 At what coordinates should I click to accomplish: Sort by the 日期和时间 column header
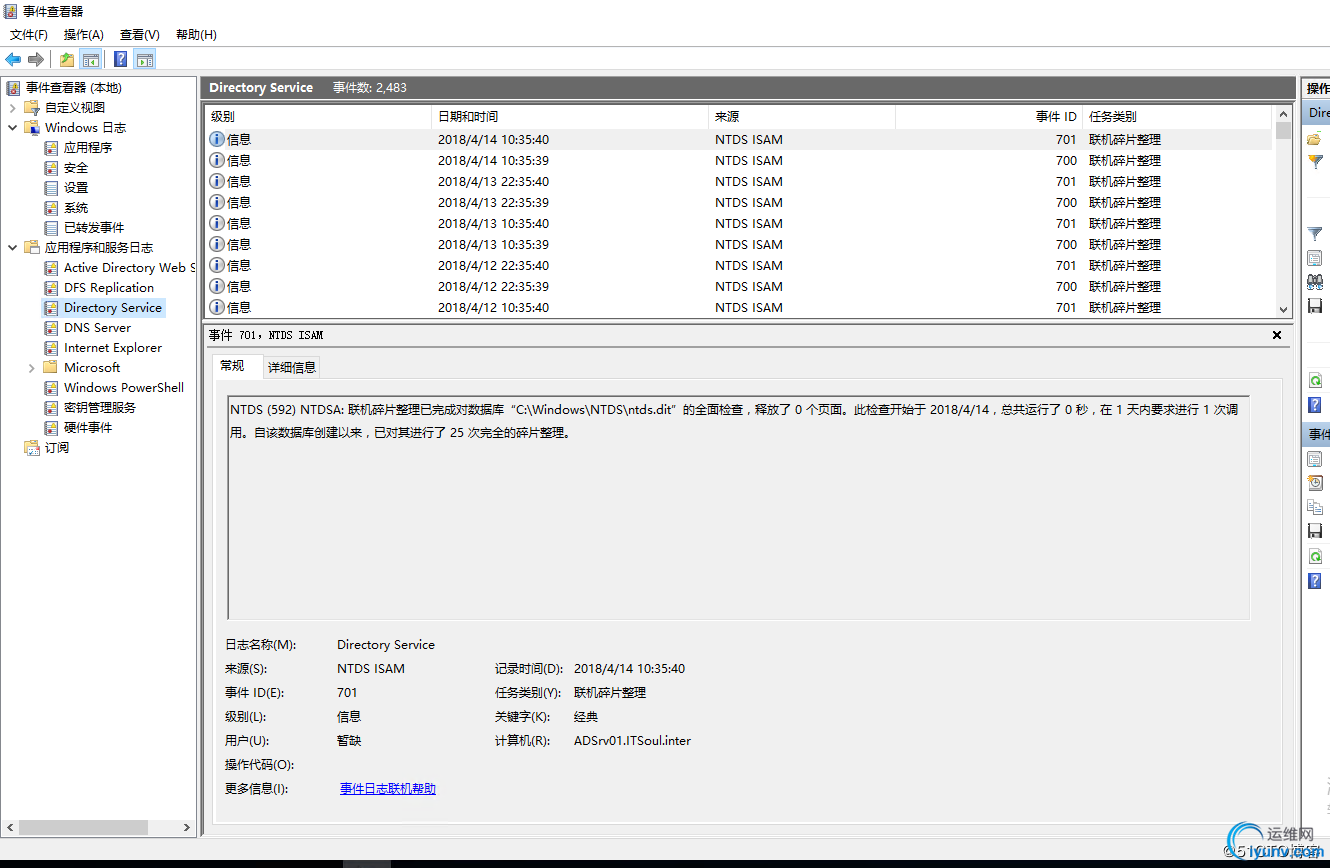pyautogui.click(x=570, y=117)
